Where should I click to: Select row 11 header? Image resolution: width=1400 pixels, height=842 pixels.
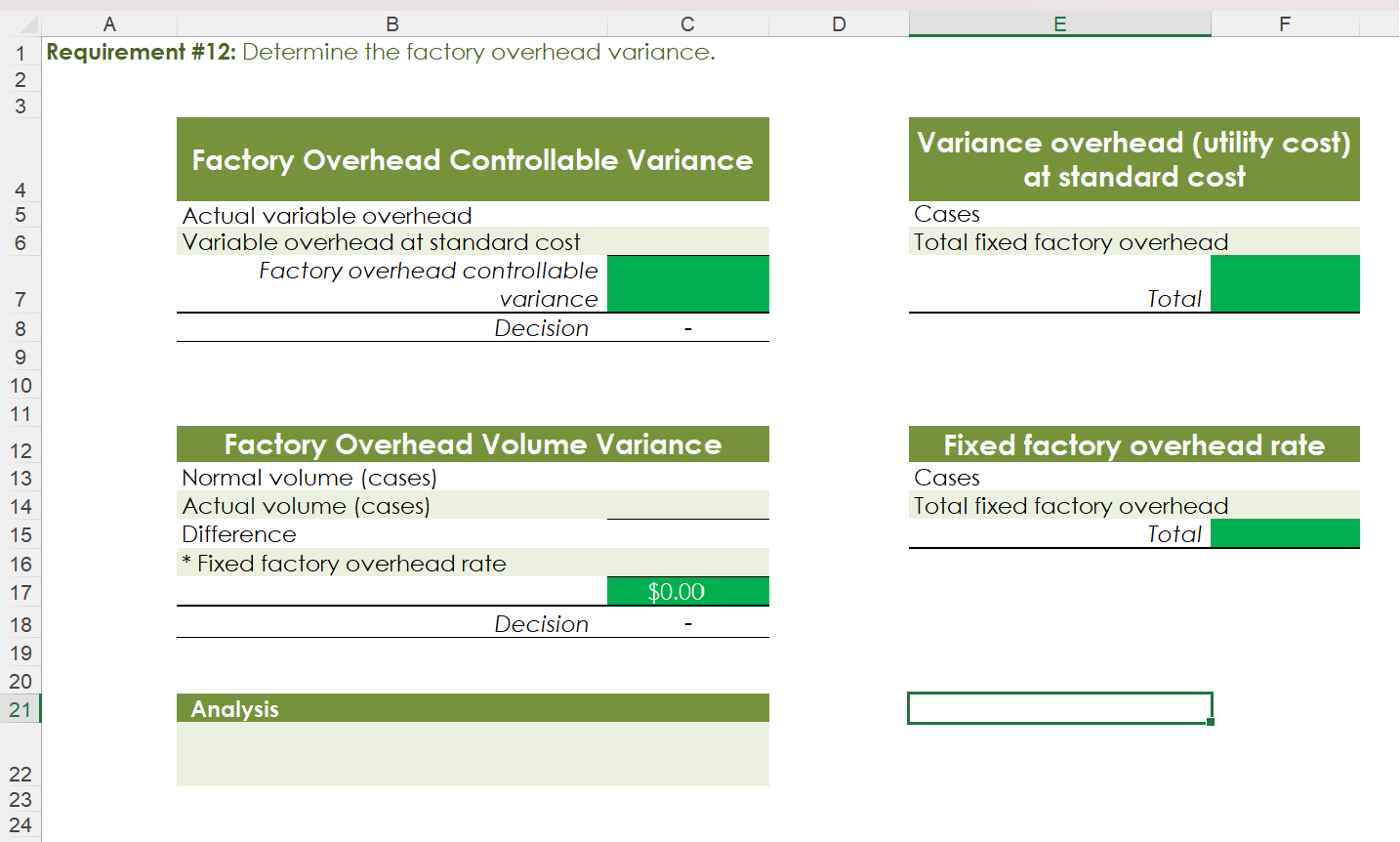point(21,413)
